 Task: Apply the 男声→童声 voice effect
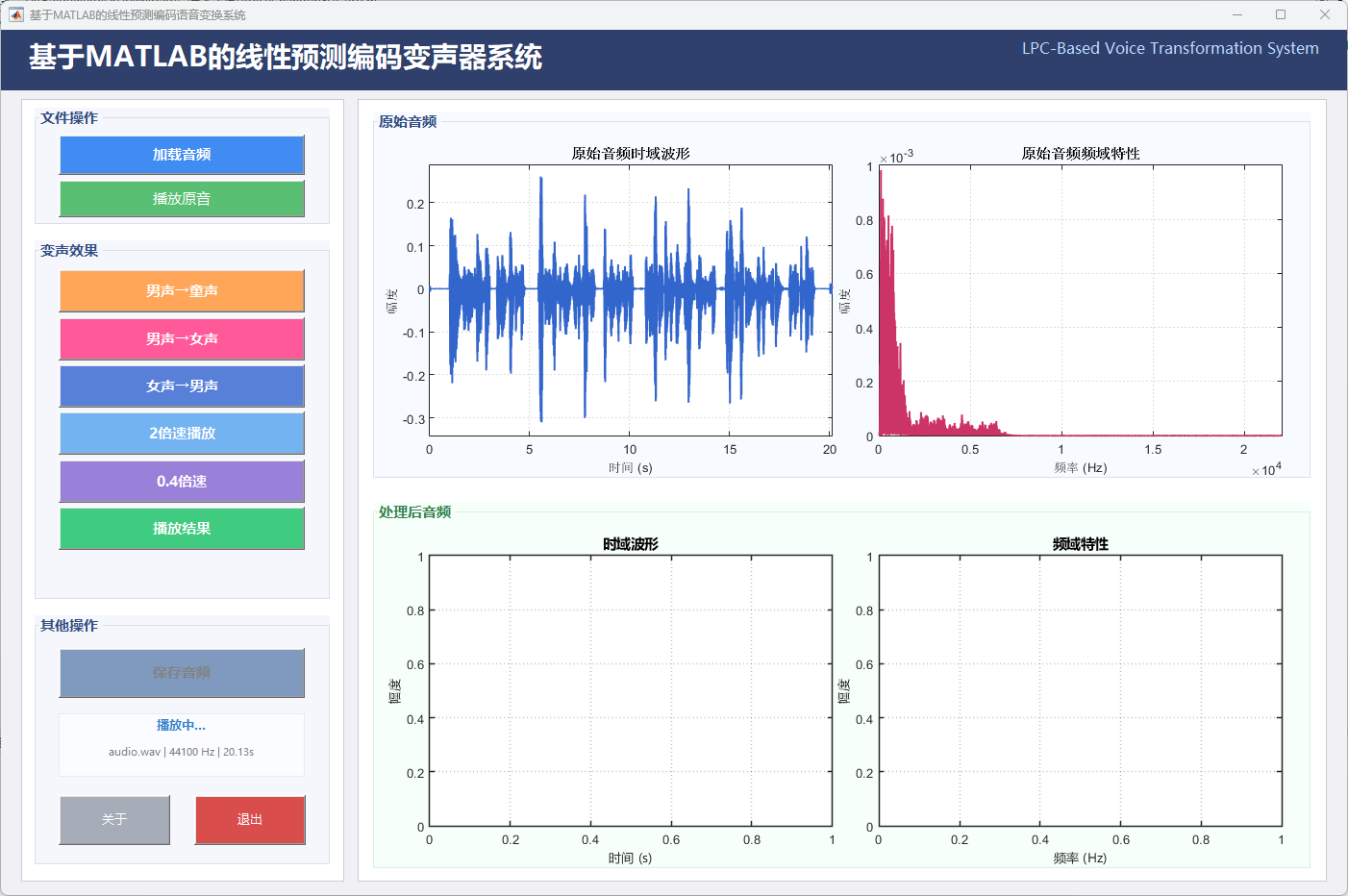(x=182, y=290)
